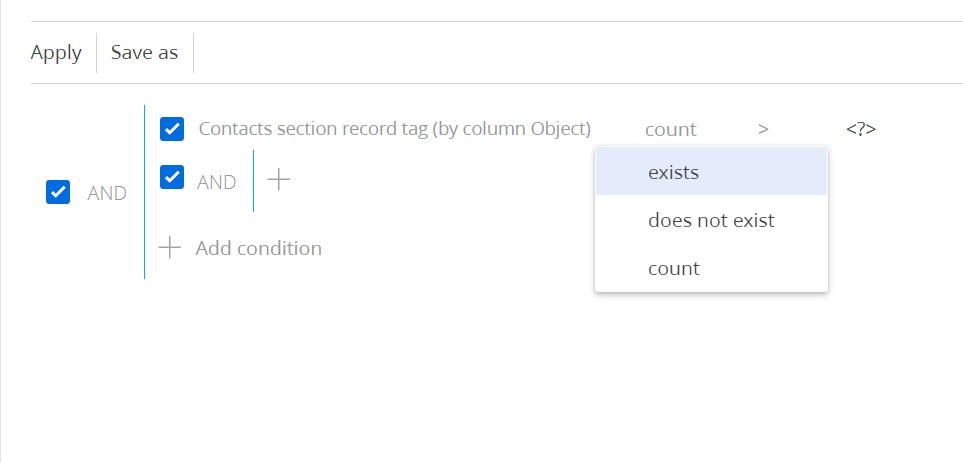
Task: Select exists from the dropdown list
Action: coord(711,172)
